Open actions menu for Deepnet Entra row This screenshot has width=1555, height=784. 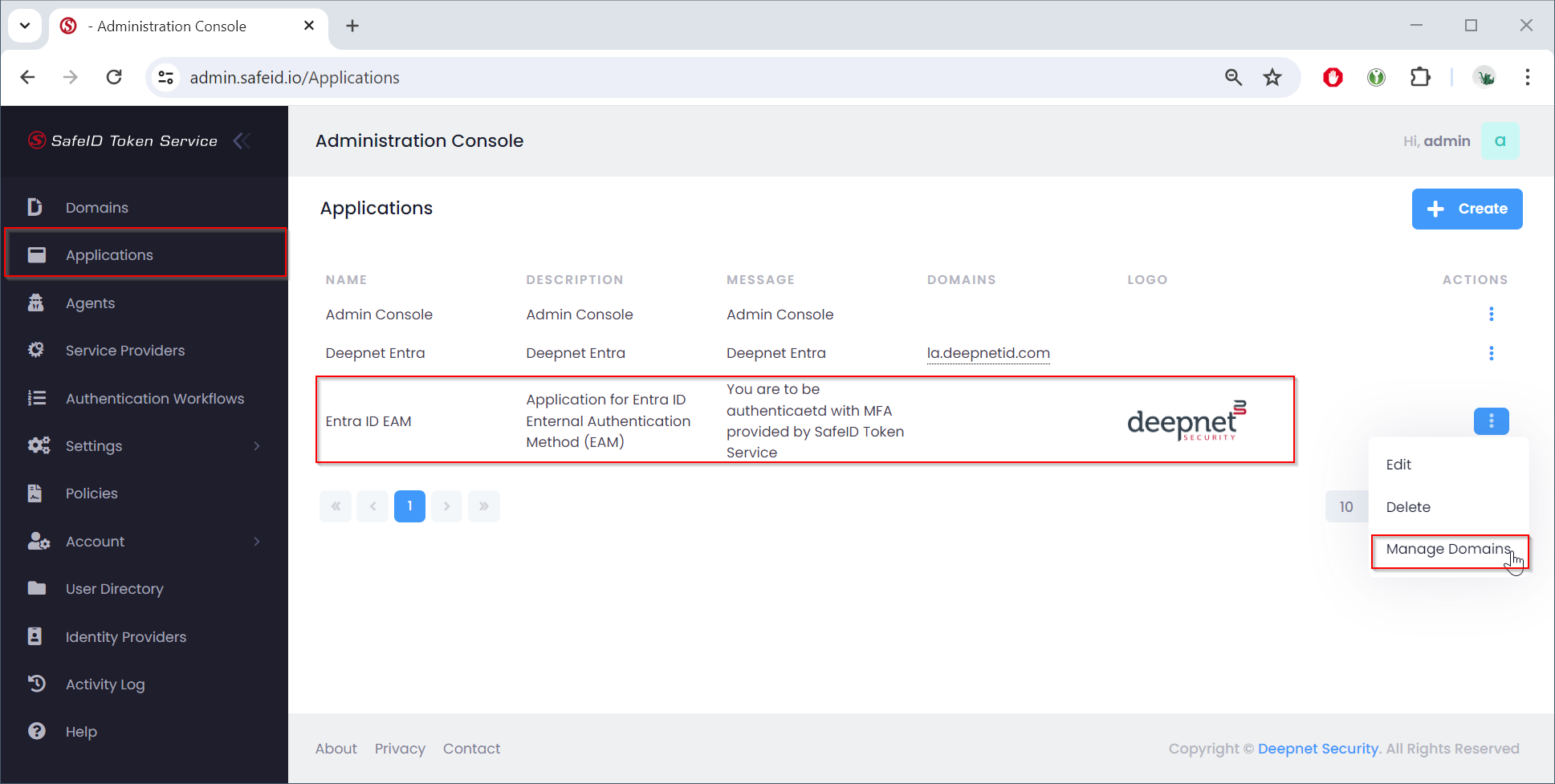click(1491, 353)
